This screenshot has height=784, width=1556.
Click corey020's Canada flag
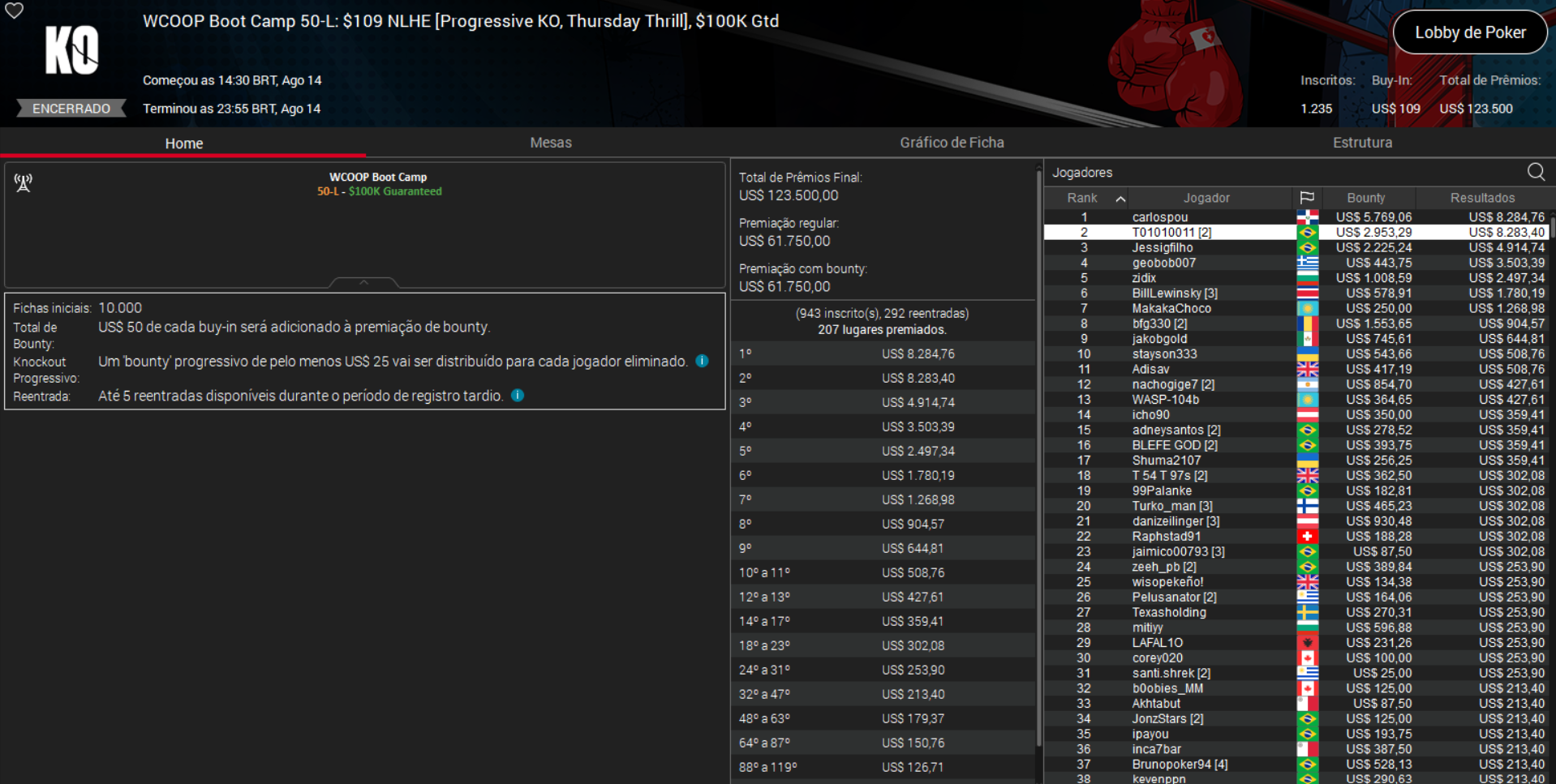coord(1308,658)
